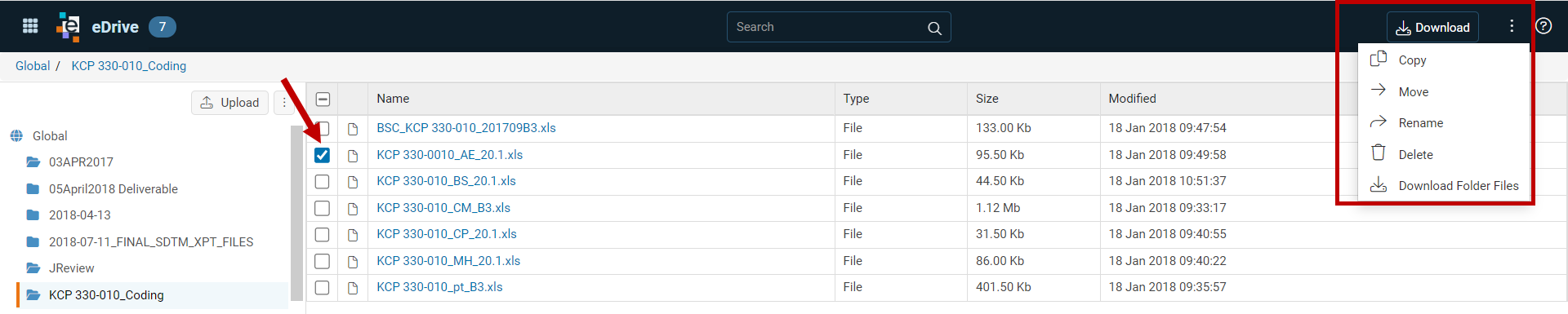This screenshot has width=1568, height=314.
Task: Click date 18 Jan 2018 10:51:37
Action: click(x=1167, y=181)
